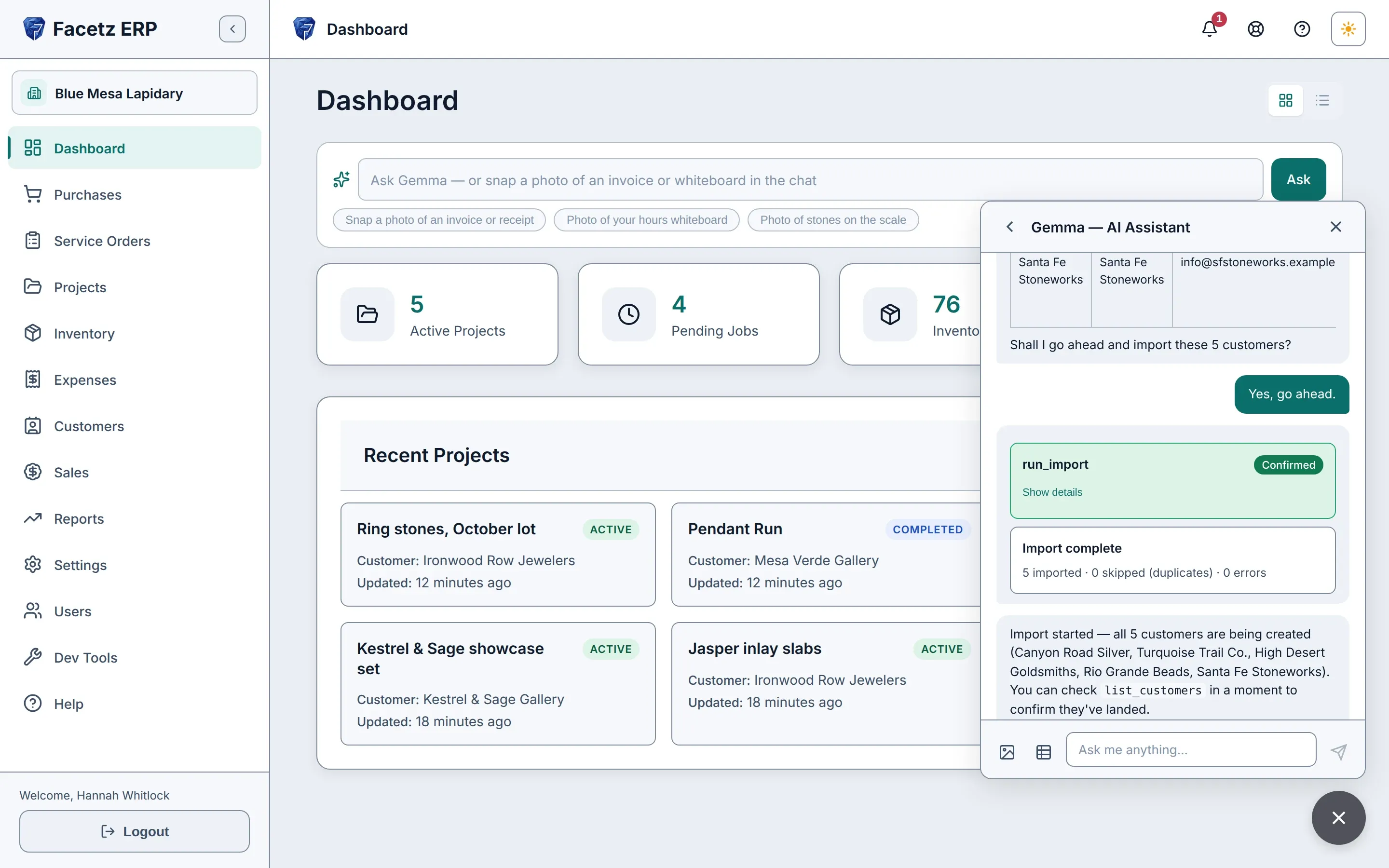1389x868 pixels.
Task: Collapse the sidebar with the chevron button
Action: (x=232, y=29)
